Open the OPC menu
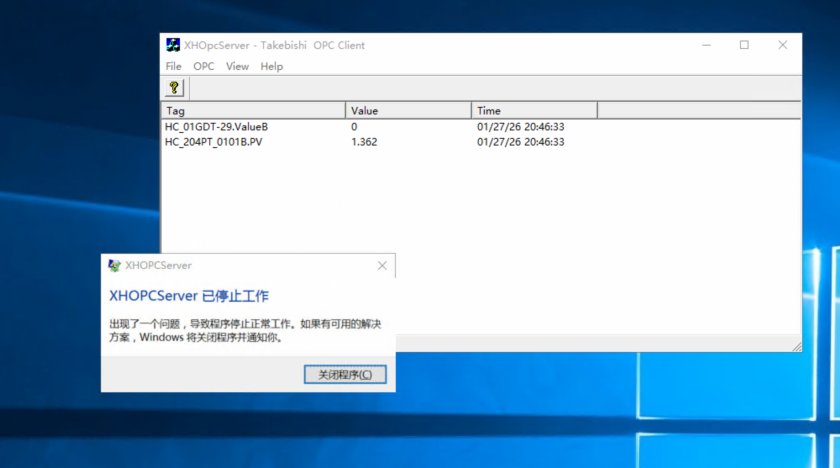The image size is (840, 468). pyautogui.click(x=204, y=66)
